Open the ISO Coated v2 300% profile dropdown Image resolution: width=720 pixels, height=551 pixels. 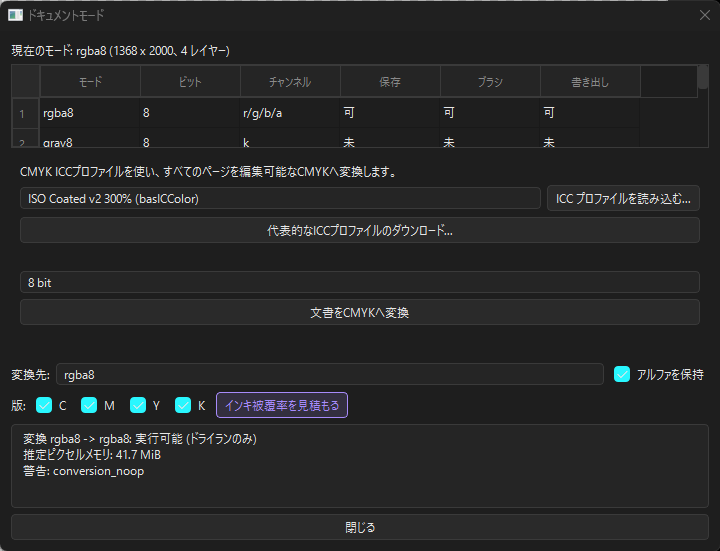280,198
